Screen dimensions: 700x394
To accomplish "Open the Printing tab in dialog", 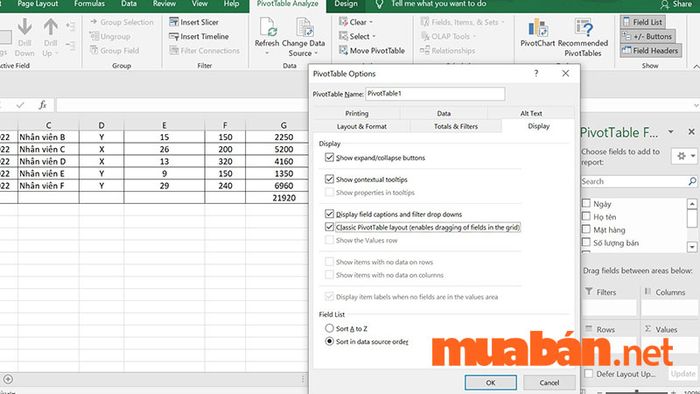I will [357, 113].
